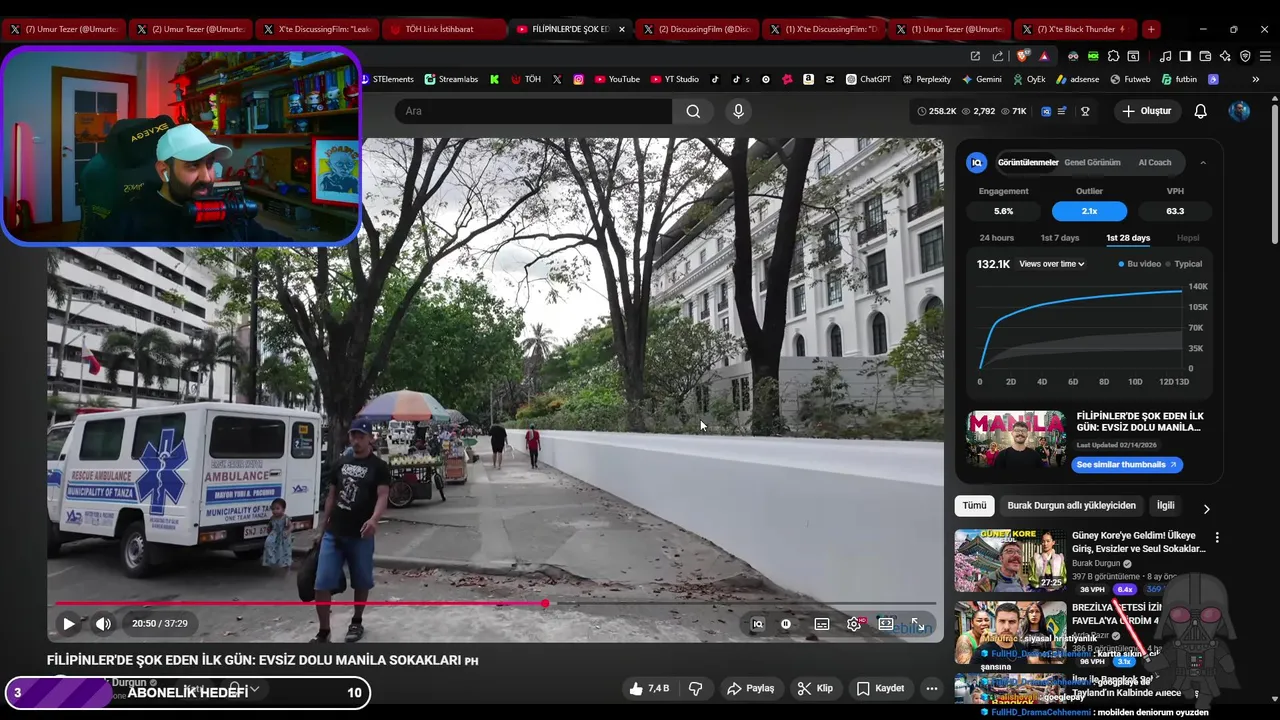Show next filter chips arrow
The width and height of the screenshot is (1280, 720).
[x=1206, y=509]
